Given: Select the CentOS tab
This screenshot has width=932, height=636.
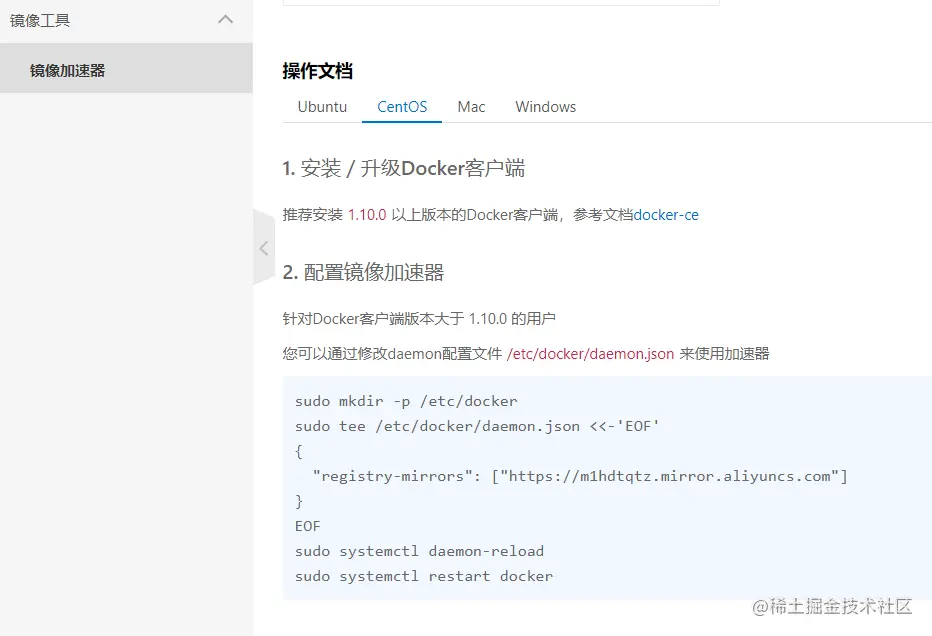Looking at the screenshot, I should pyautogui.click(x=402, y=107).
